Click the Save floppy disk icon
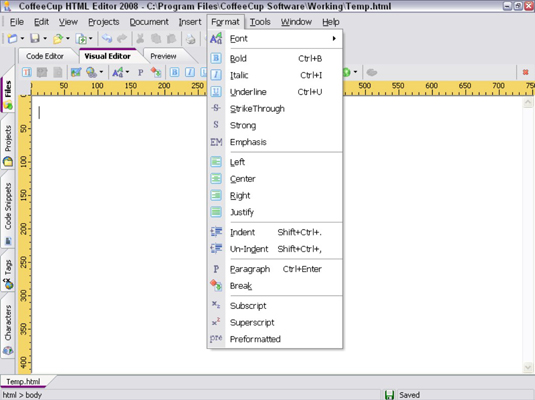Viewport: 535px width, 400px height. point(35,39)
